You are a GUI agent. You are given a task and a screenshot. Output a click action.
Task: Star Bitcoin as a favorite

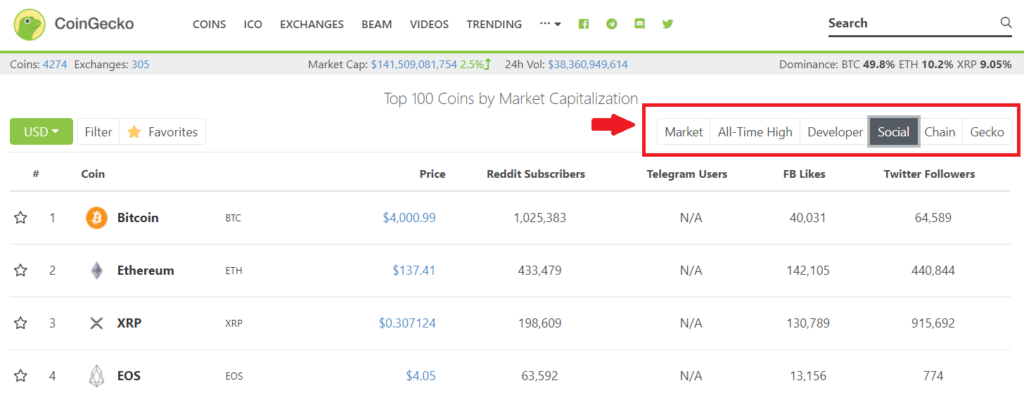coord(21,218)
